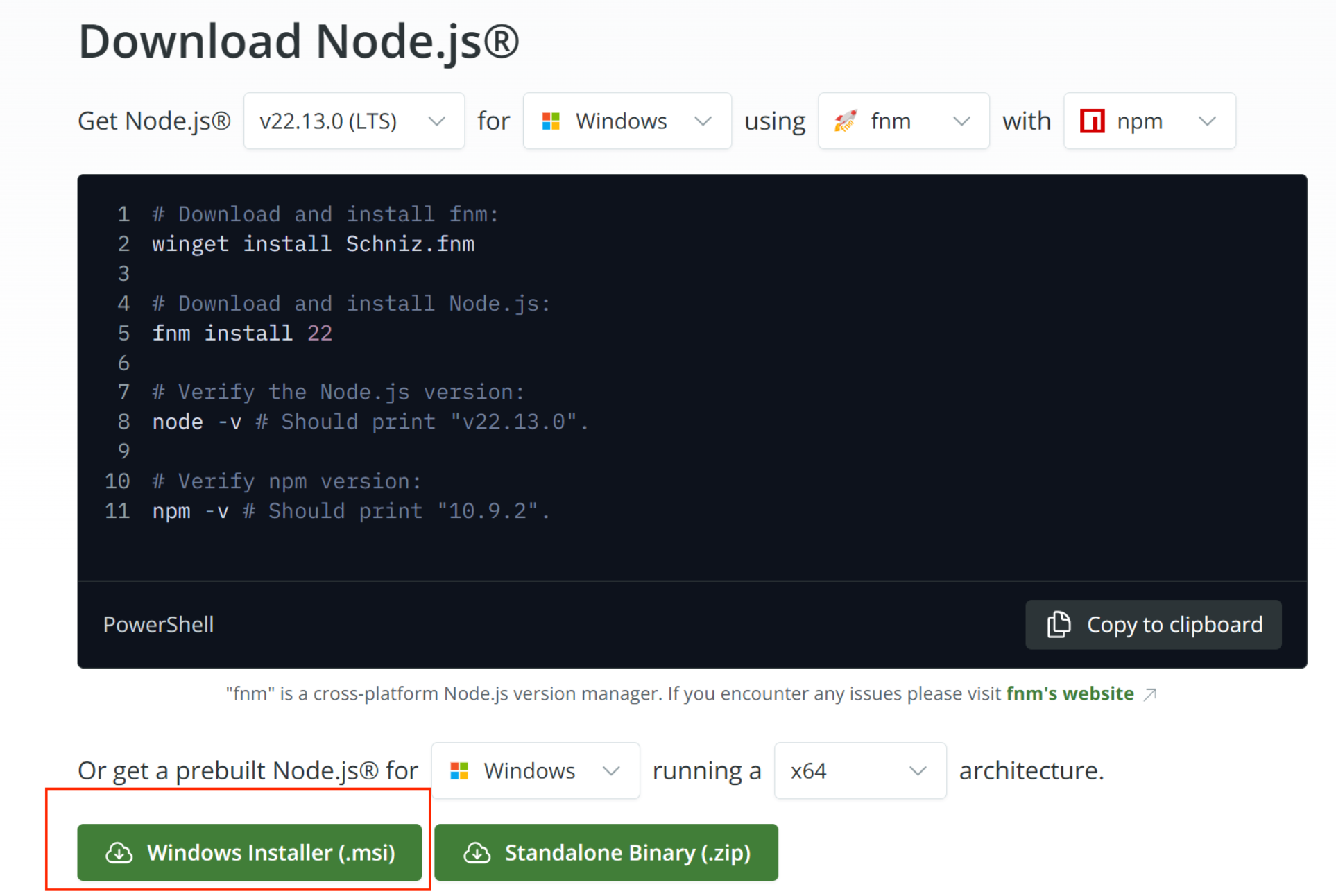Click the fnm rocket icon

[x=845, y=121]
